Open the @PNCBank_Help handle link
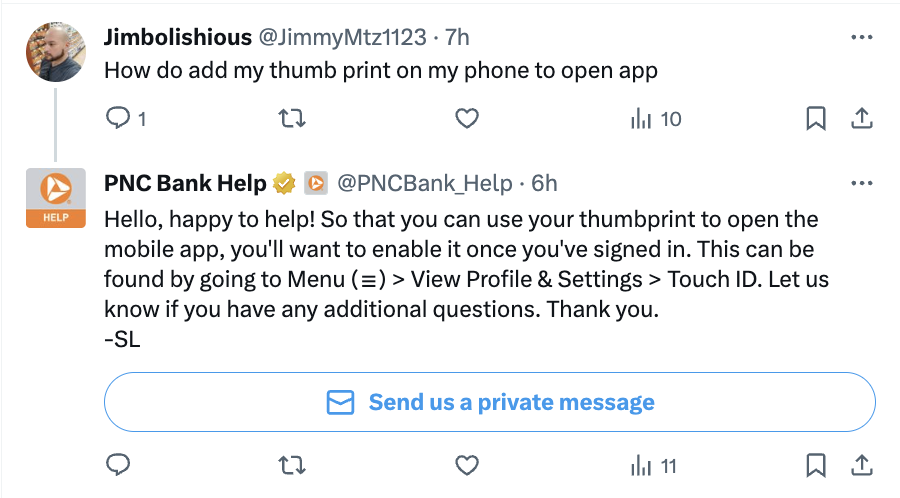The height and width of the screenshot is (498, 900). tap(425, 183)
